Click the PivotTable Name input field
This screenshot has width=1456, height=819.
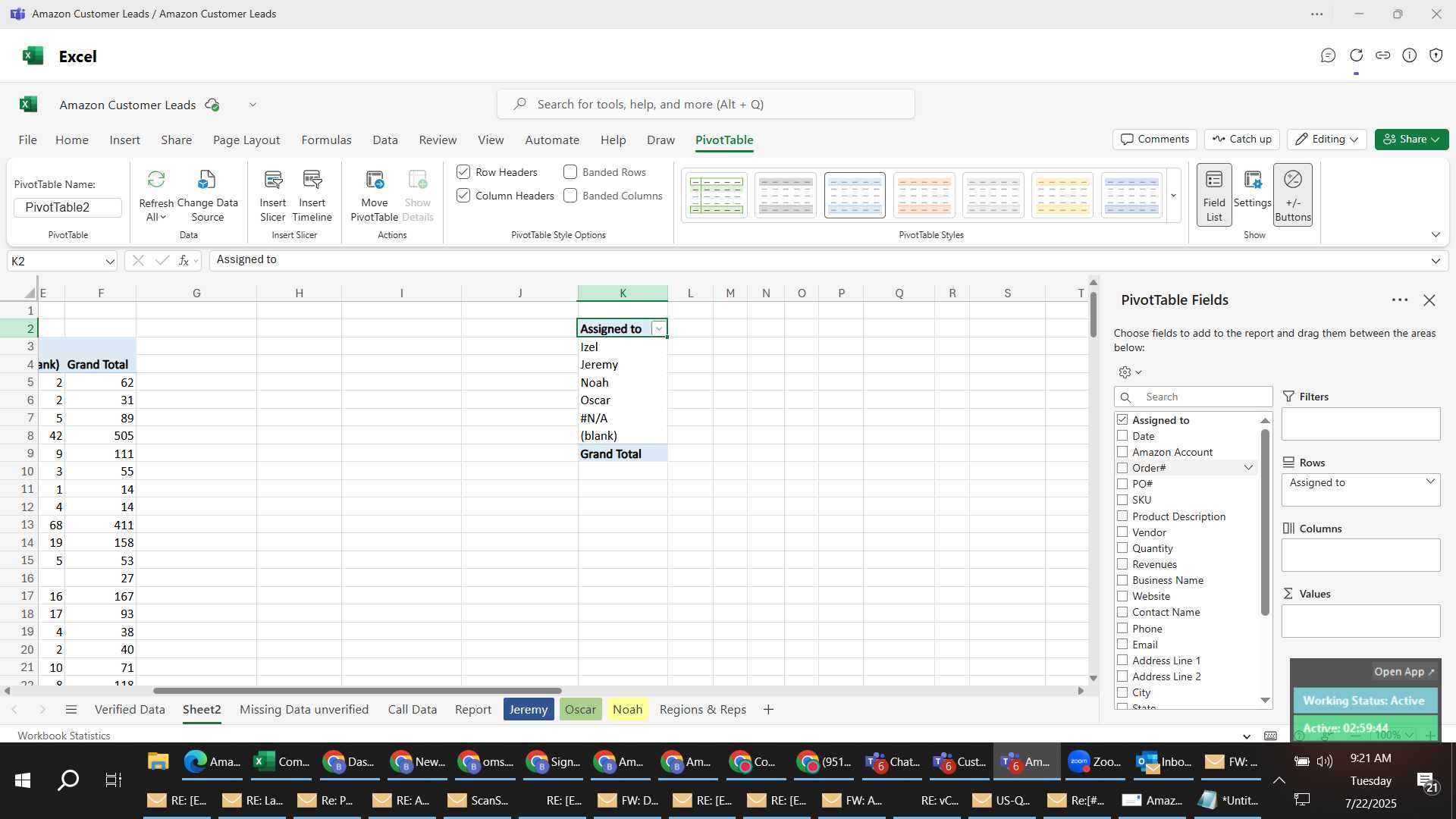(67, 208)
